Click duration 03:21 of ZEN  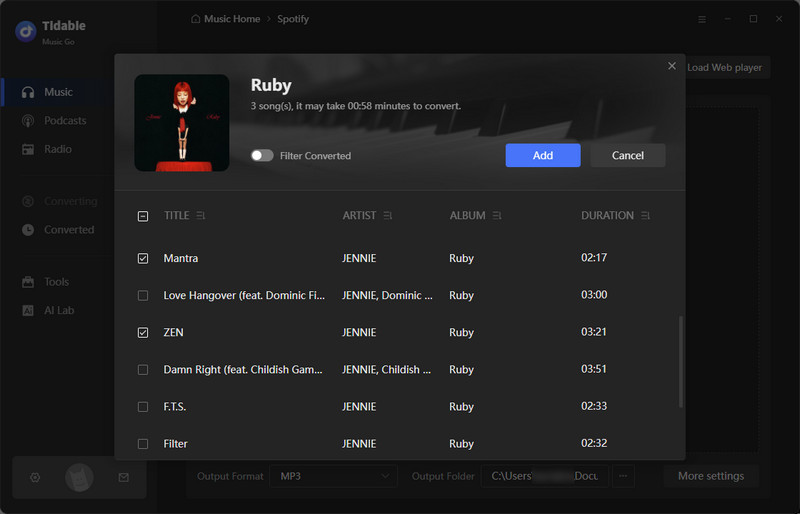coord(594,332)
